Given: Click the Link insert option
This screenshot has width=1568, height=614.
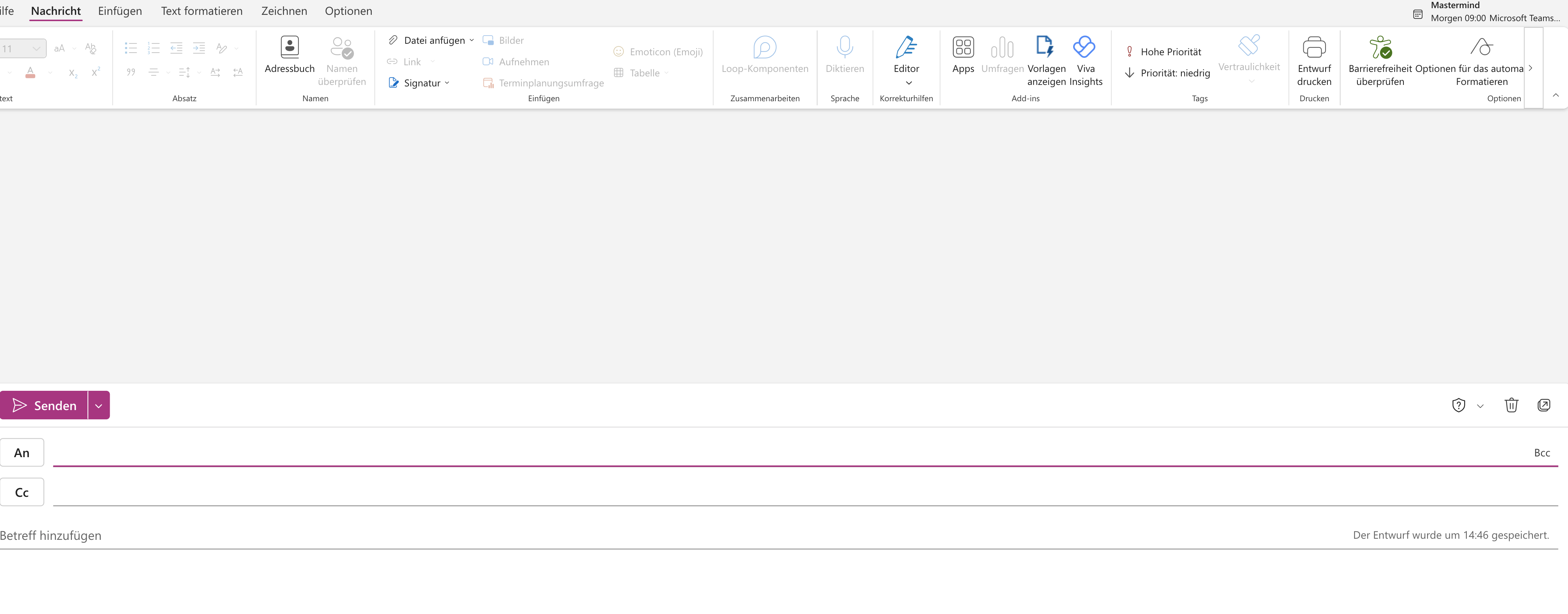Looking at the screenshot, I should pyautogui.click(x=404, y=62).
